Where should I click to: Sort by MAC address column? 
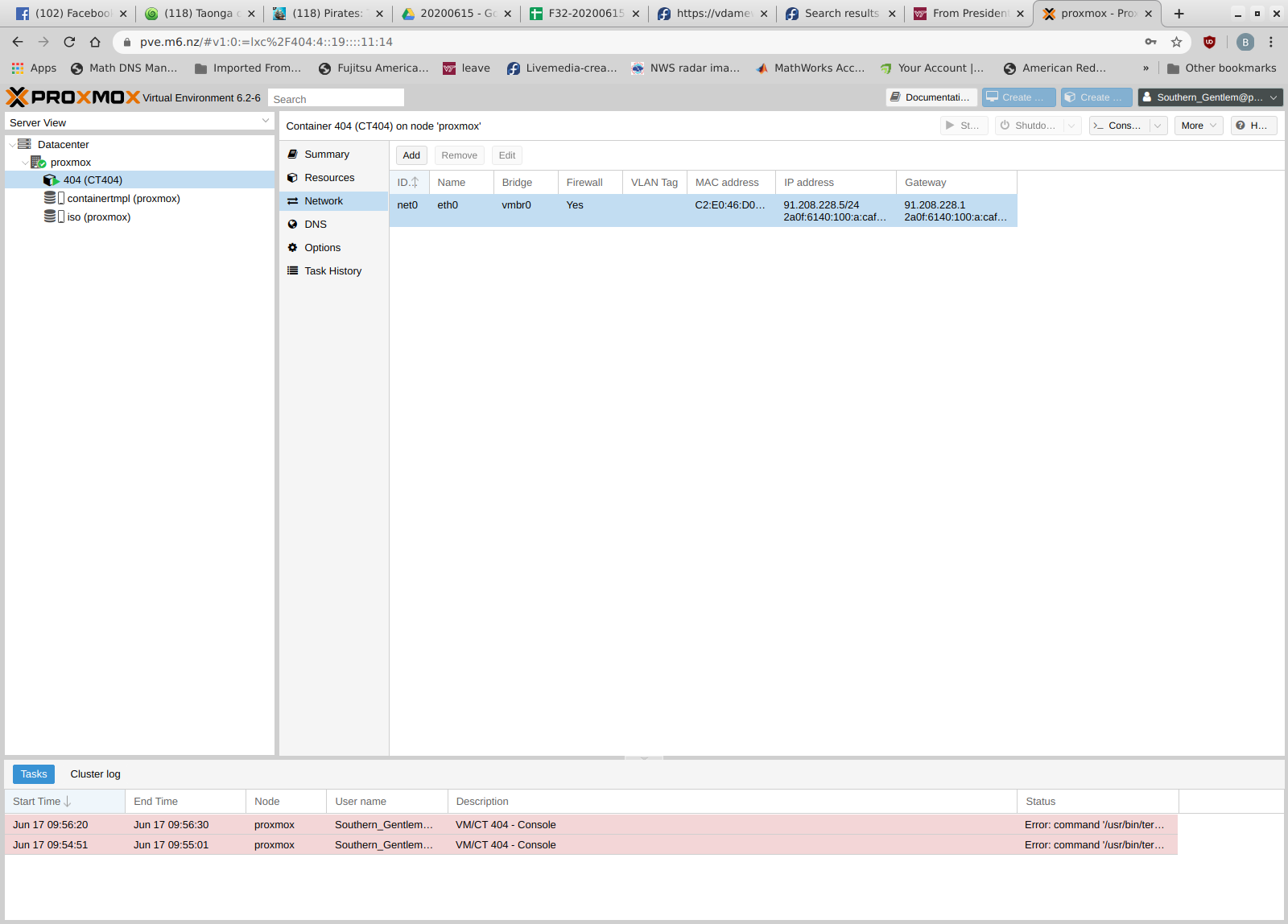[x=731, y=183]
